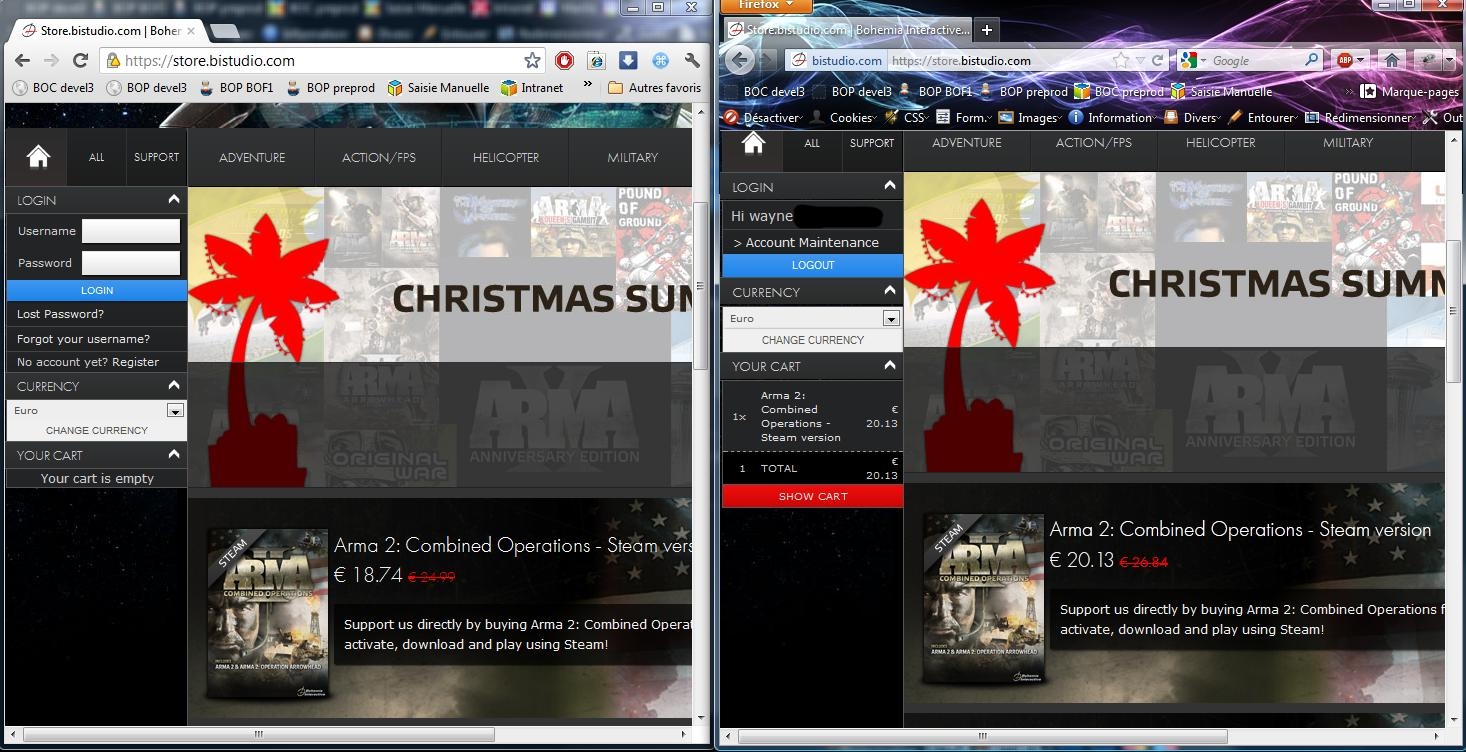Click the Arma 2 Steam box art in Firefox
Viewport: 1466px width, 752px height.
coord(982,598)
